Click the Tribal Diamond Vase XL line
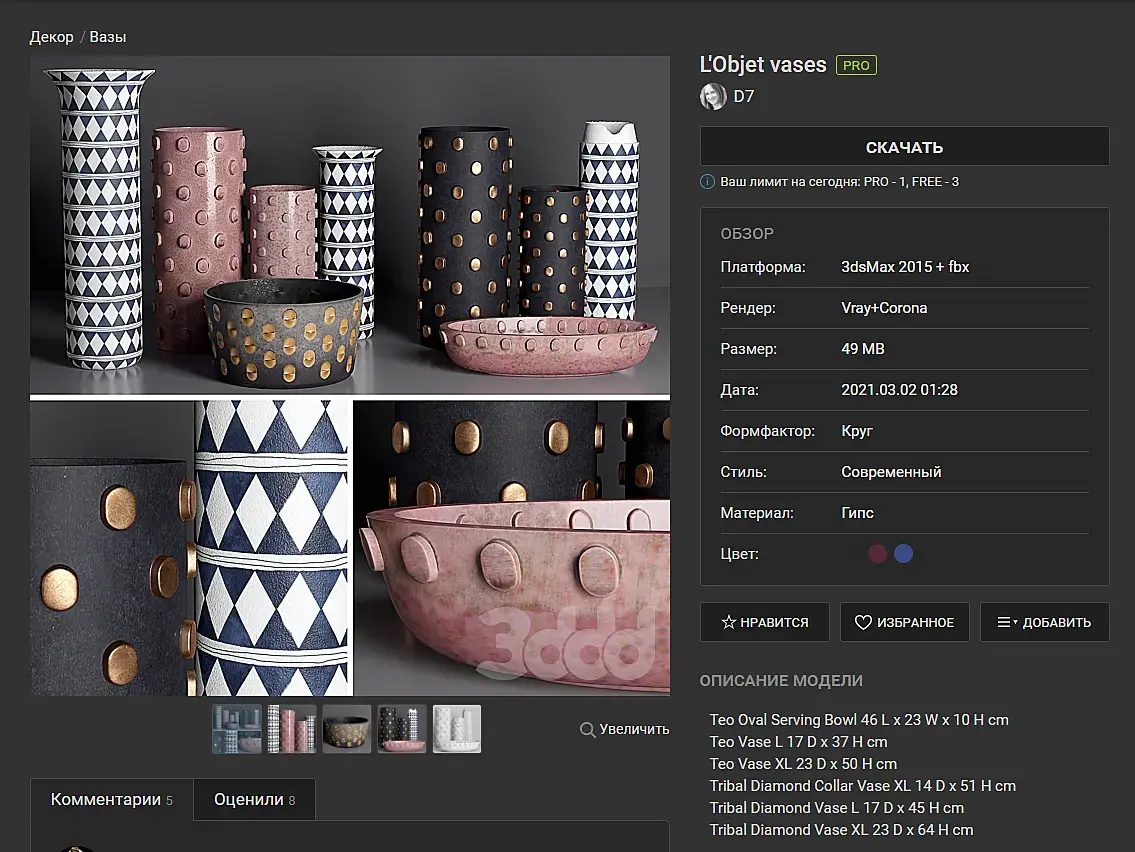The width and height of the screenshot is (1135, 852). click(x=841, y=830)
